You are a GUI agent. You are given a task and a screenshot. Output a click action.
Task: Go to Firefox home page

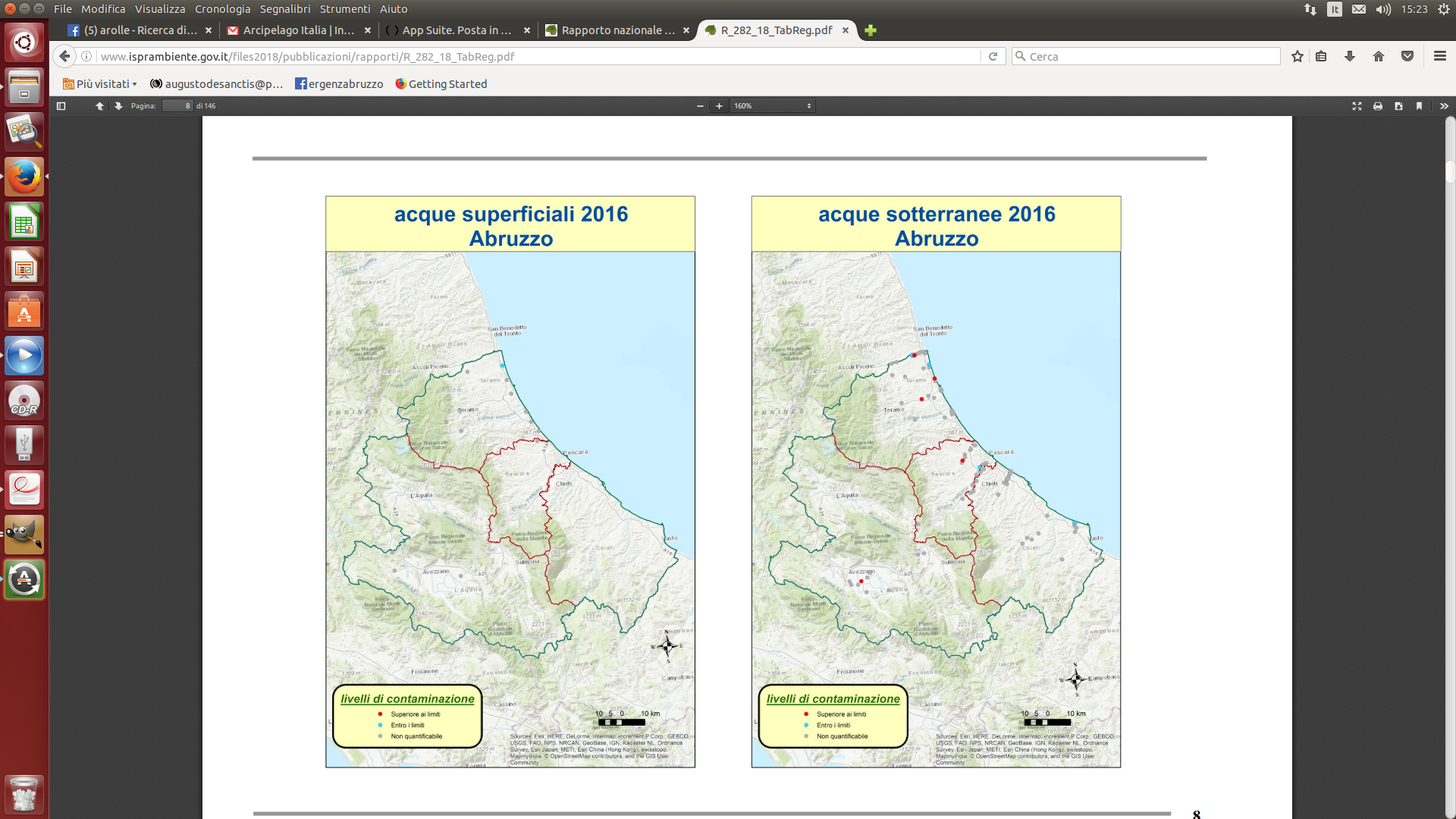1379,57
